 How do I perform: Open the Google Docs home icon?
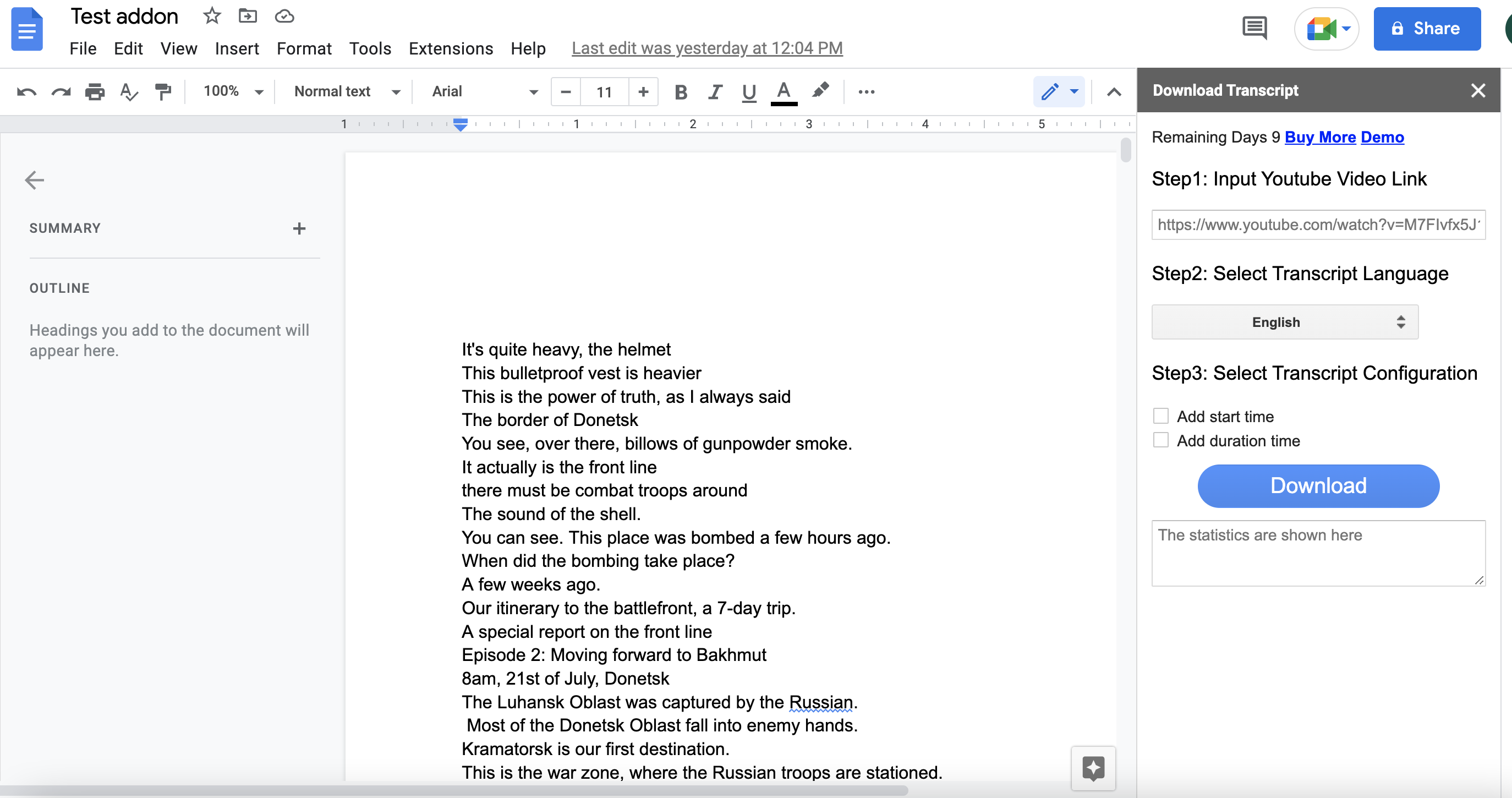tap(26, 29)
